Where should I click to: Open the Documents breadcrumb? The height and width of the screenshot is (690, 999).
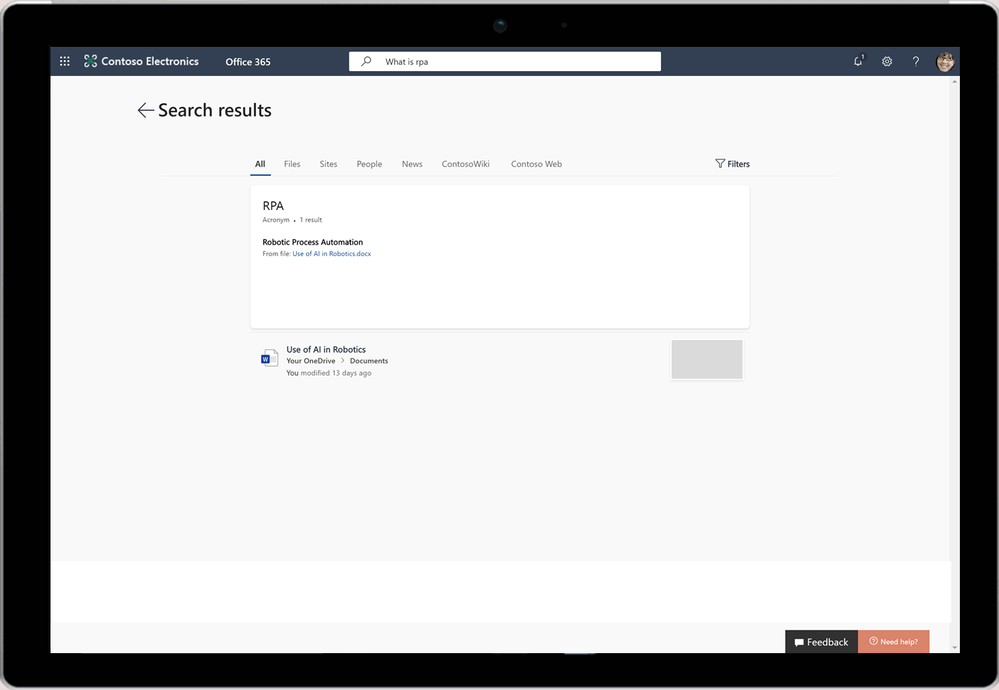[368, 361]
